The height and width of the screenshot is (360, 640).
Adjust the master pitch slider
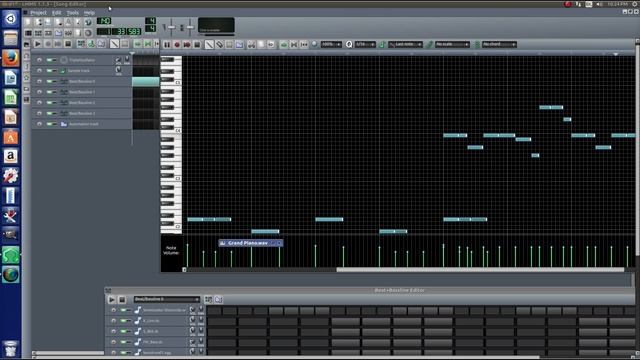190,27
